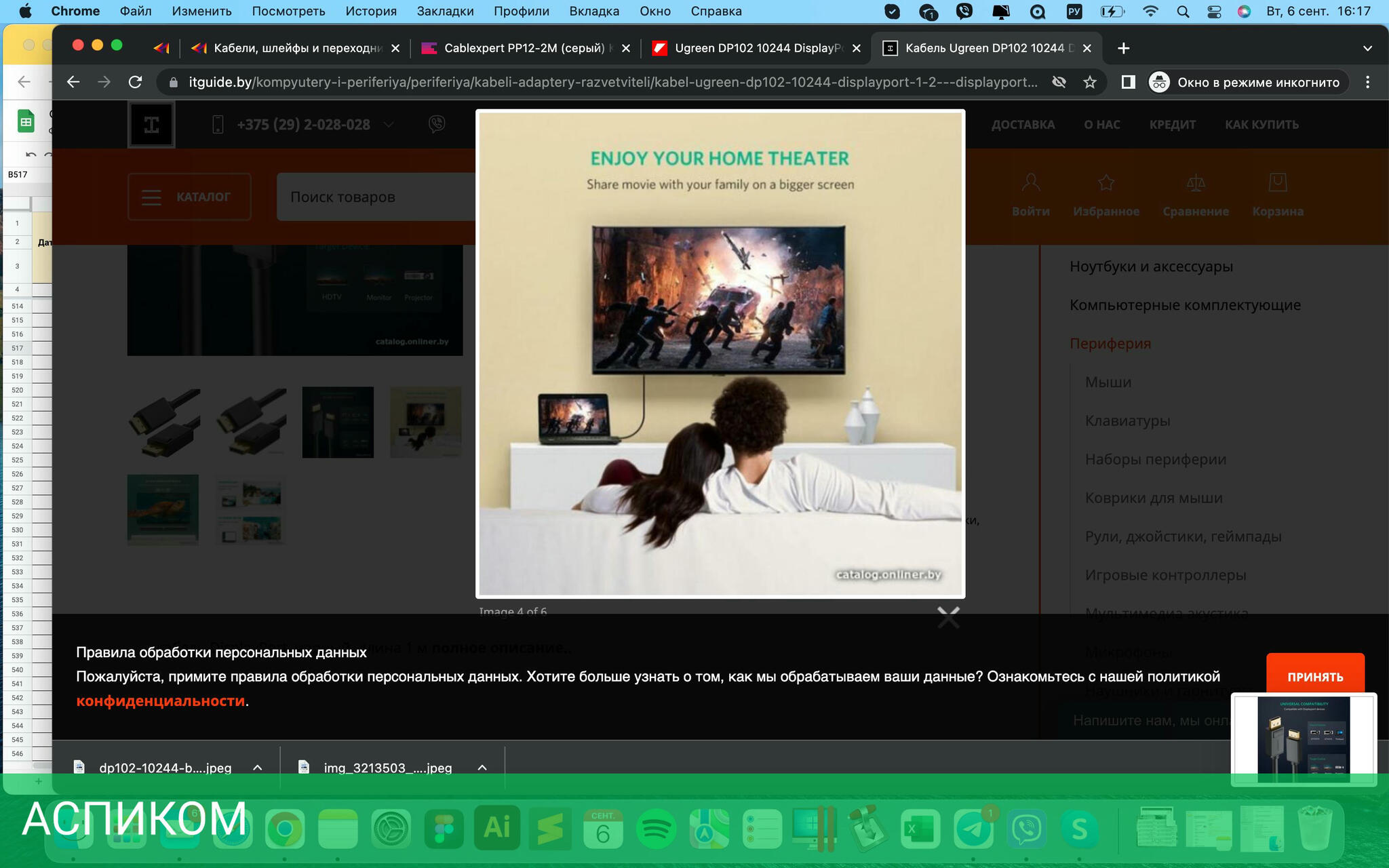1389x868 pixels.
Task: Open the Закладки menu in menu bar
Action: (x=445, y=12)
